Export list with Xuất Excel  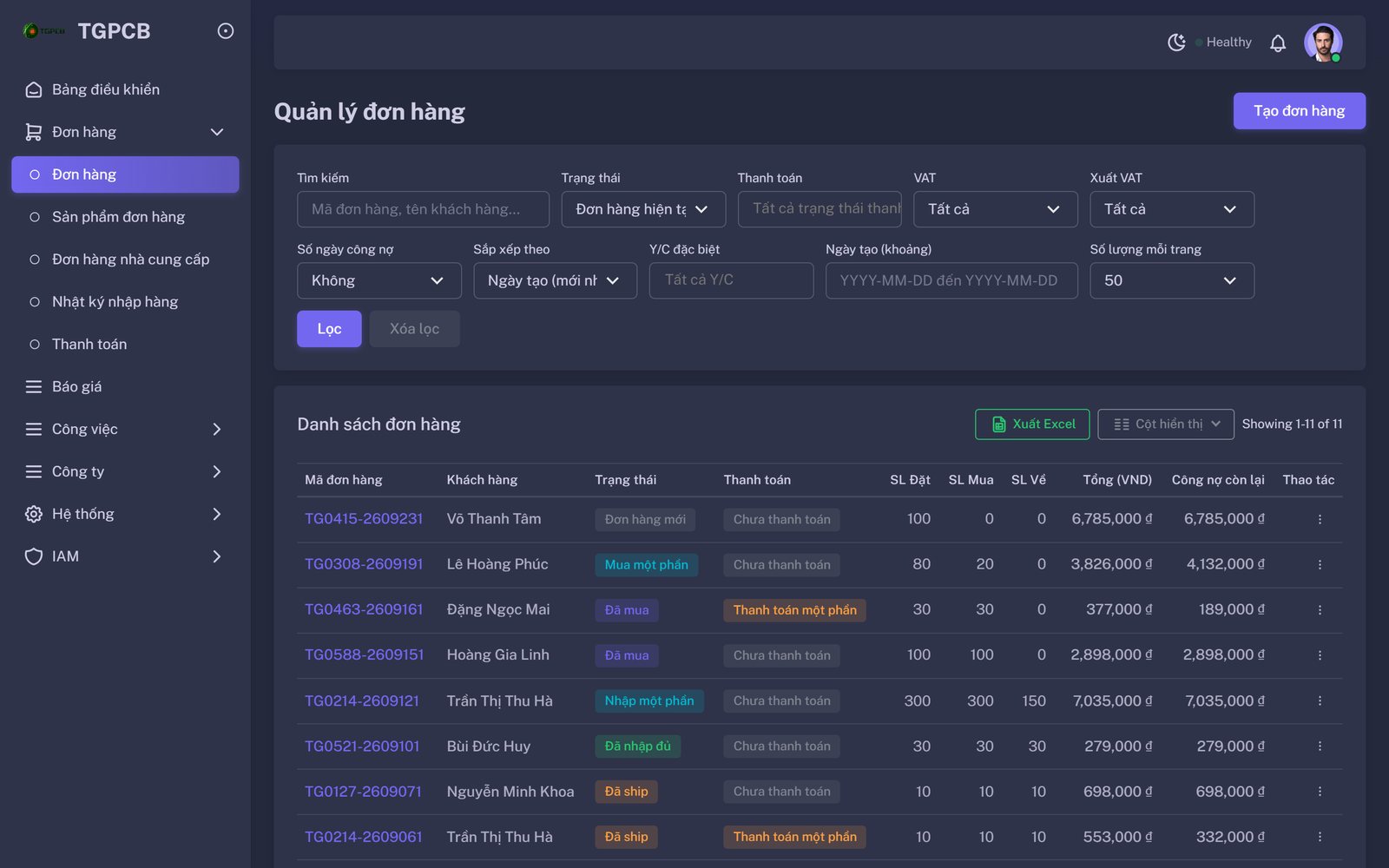click(1032, 424)
